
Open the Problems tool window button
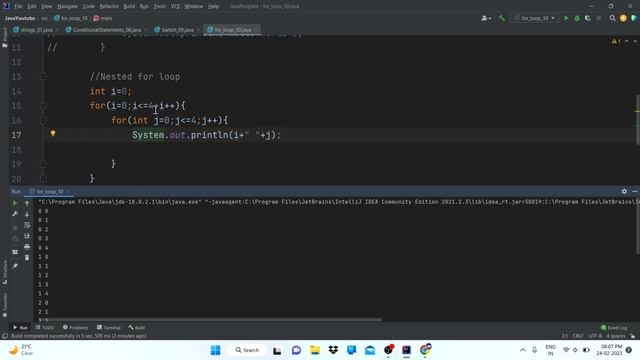click(76, 327)
